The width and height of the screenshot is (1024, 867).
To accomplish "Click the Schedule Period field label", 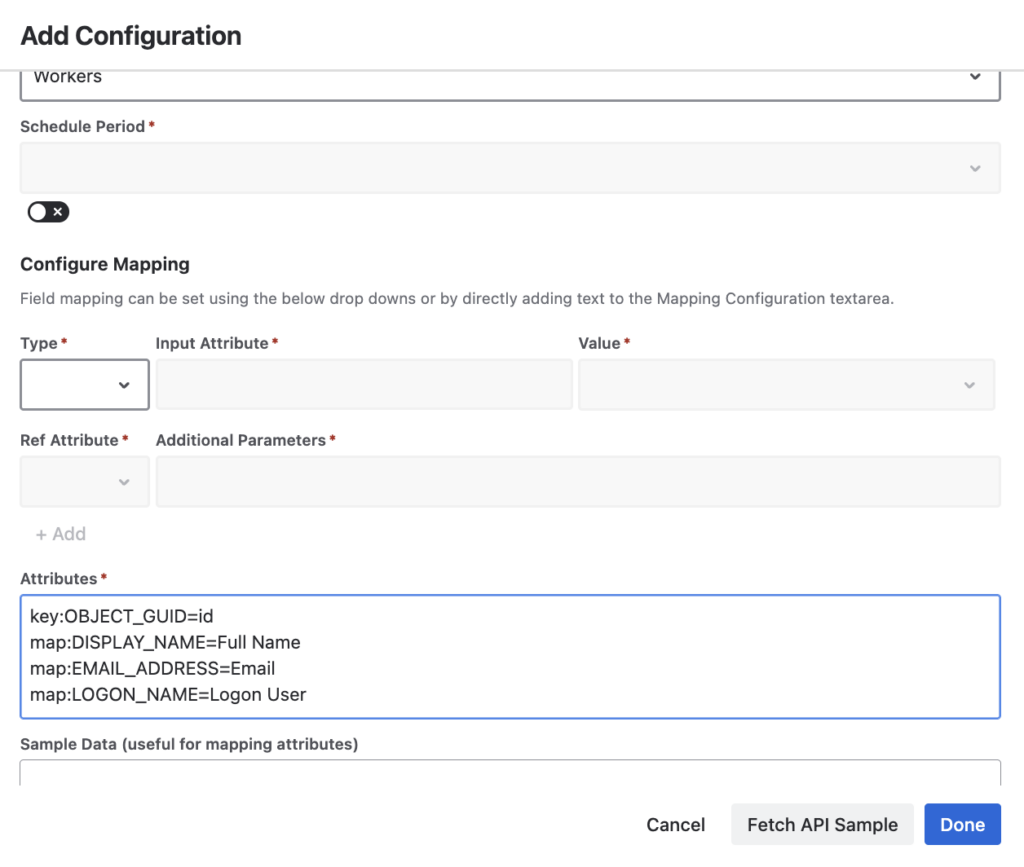I will (x=83, y=127).
